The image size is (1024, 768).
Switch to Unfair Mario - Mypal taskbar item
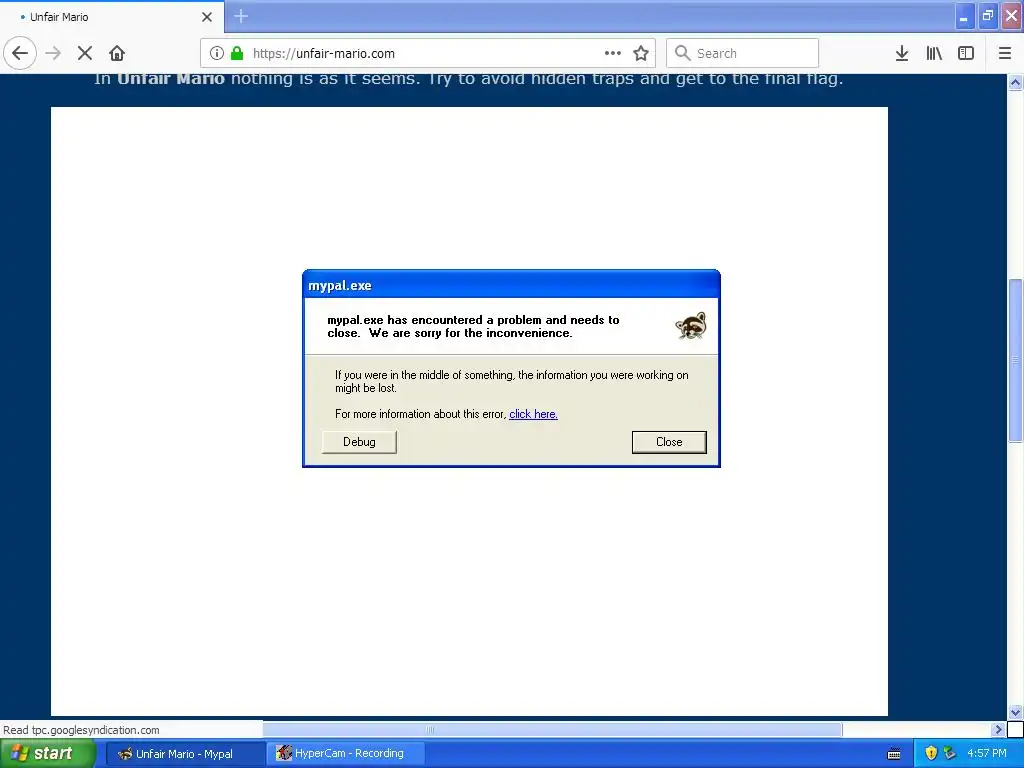(x=185, y=754)
